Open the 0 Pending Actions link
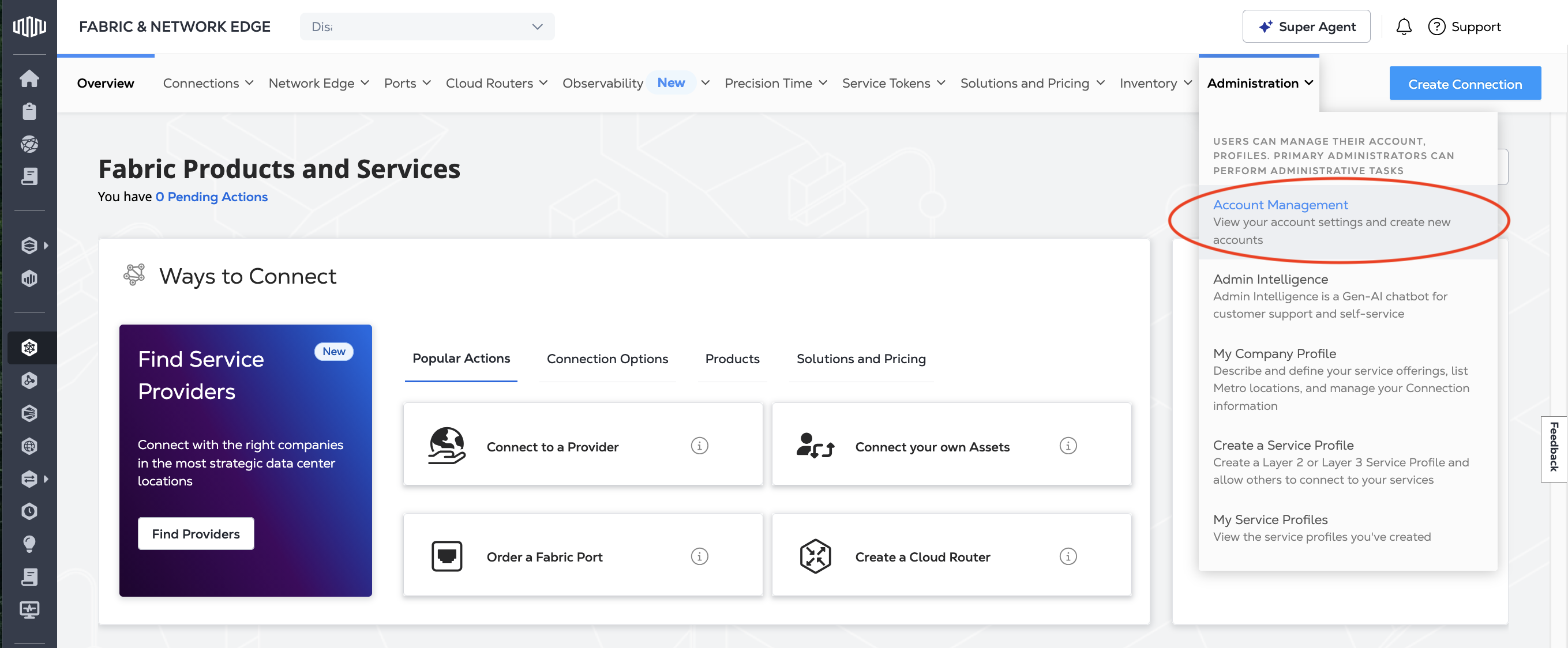 pyautogui.click(x=211, y=197)
